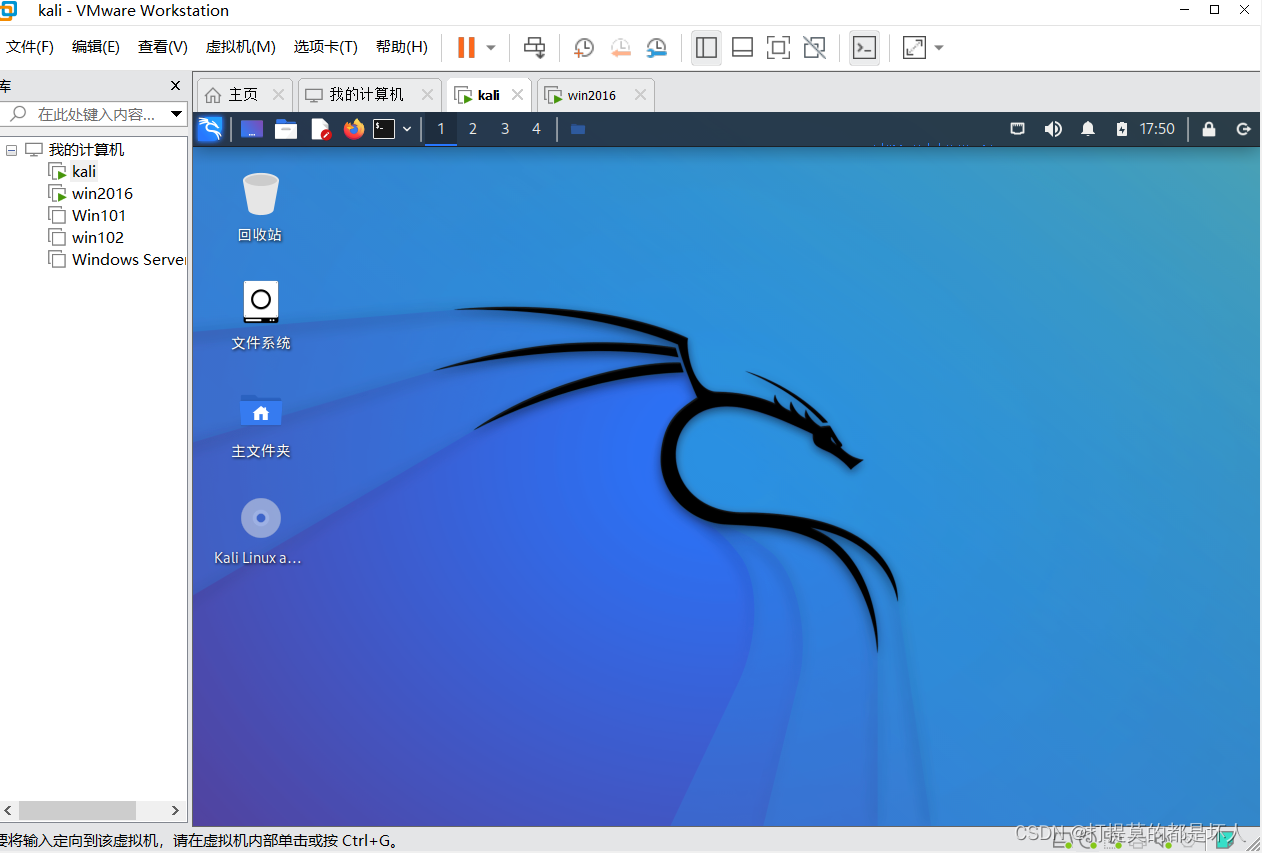
Task: Toggle the thumbnail bar view
Action: click(742, 47)
